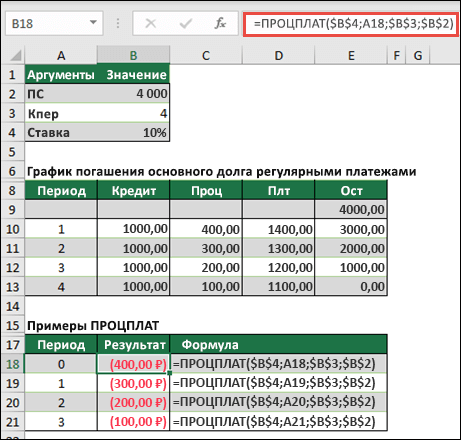Click the 'График погашения основного долга' title
Screen dimensions: 461x440
221,171
